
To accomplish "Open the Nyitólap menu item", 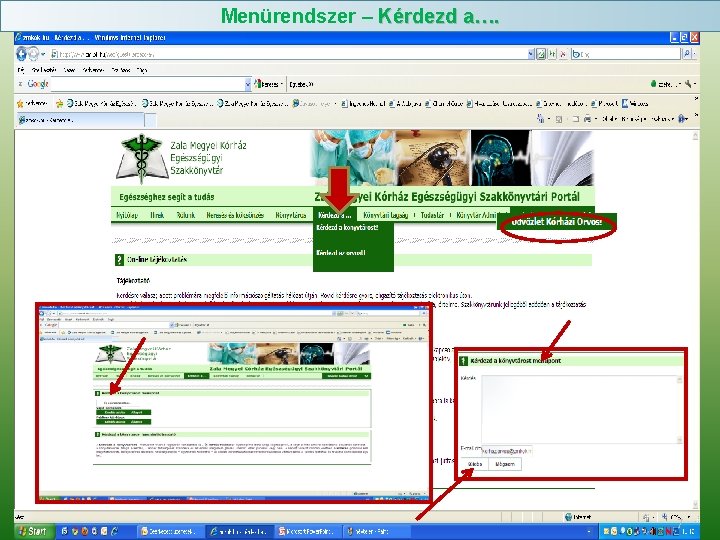I will coord(127,215).
